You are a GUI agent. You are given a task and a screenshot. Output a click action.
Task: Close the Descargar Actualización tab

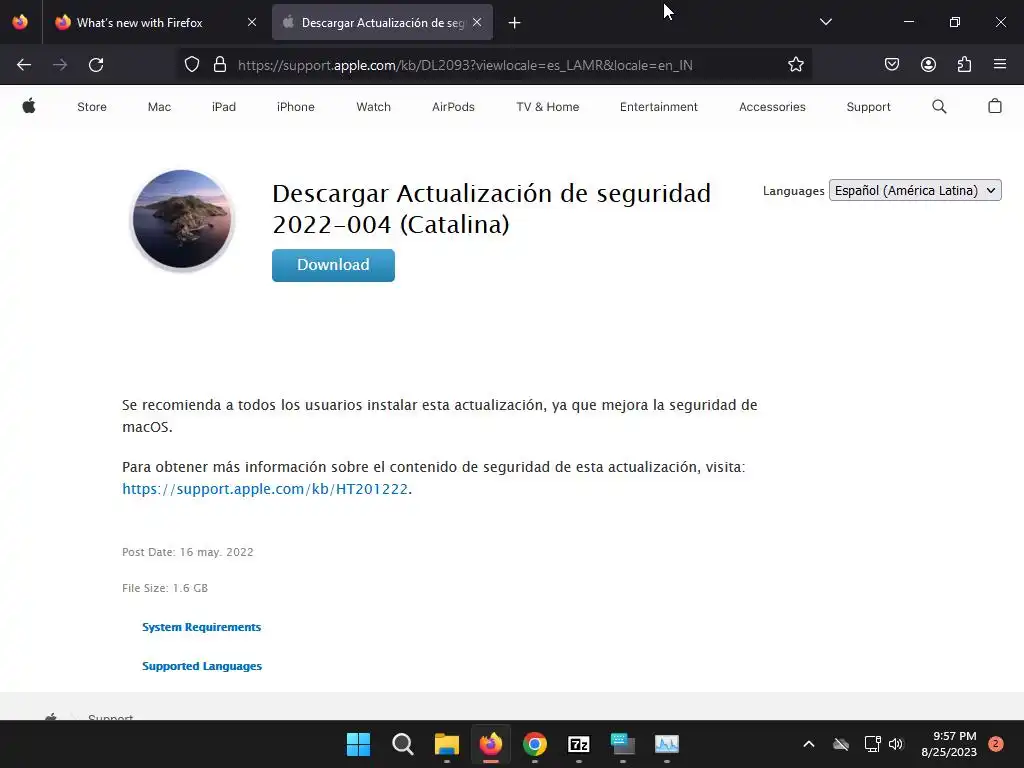(477, 22)
